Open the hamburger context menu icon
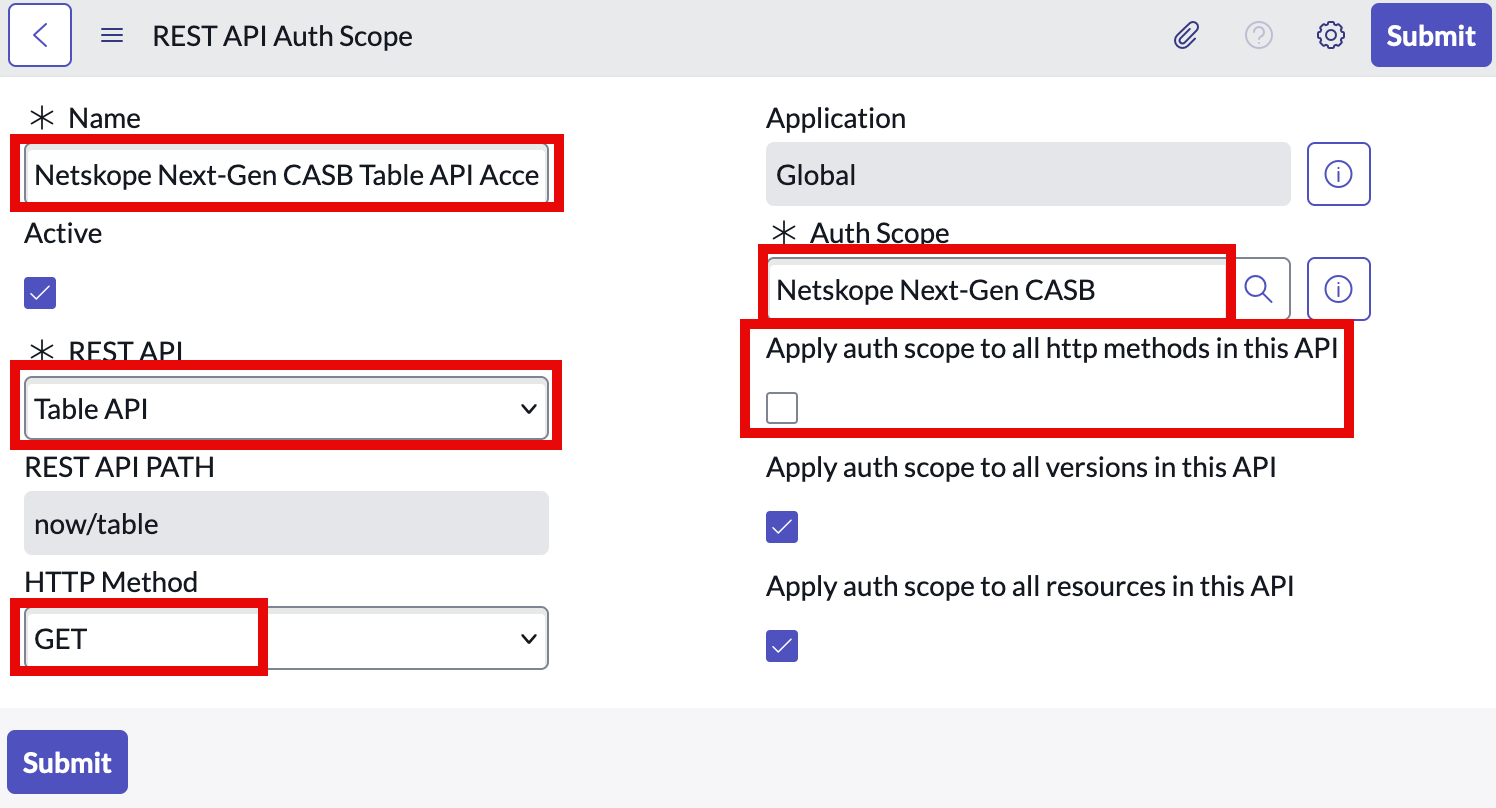Viewport: 1496px width, 808px height. (113, 36)
